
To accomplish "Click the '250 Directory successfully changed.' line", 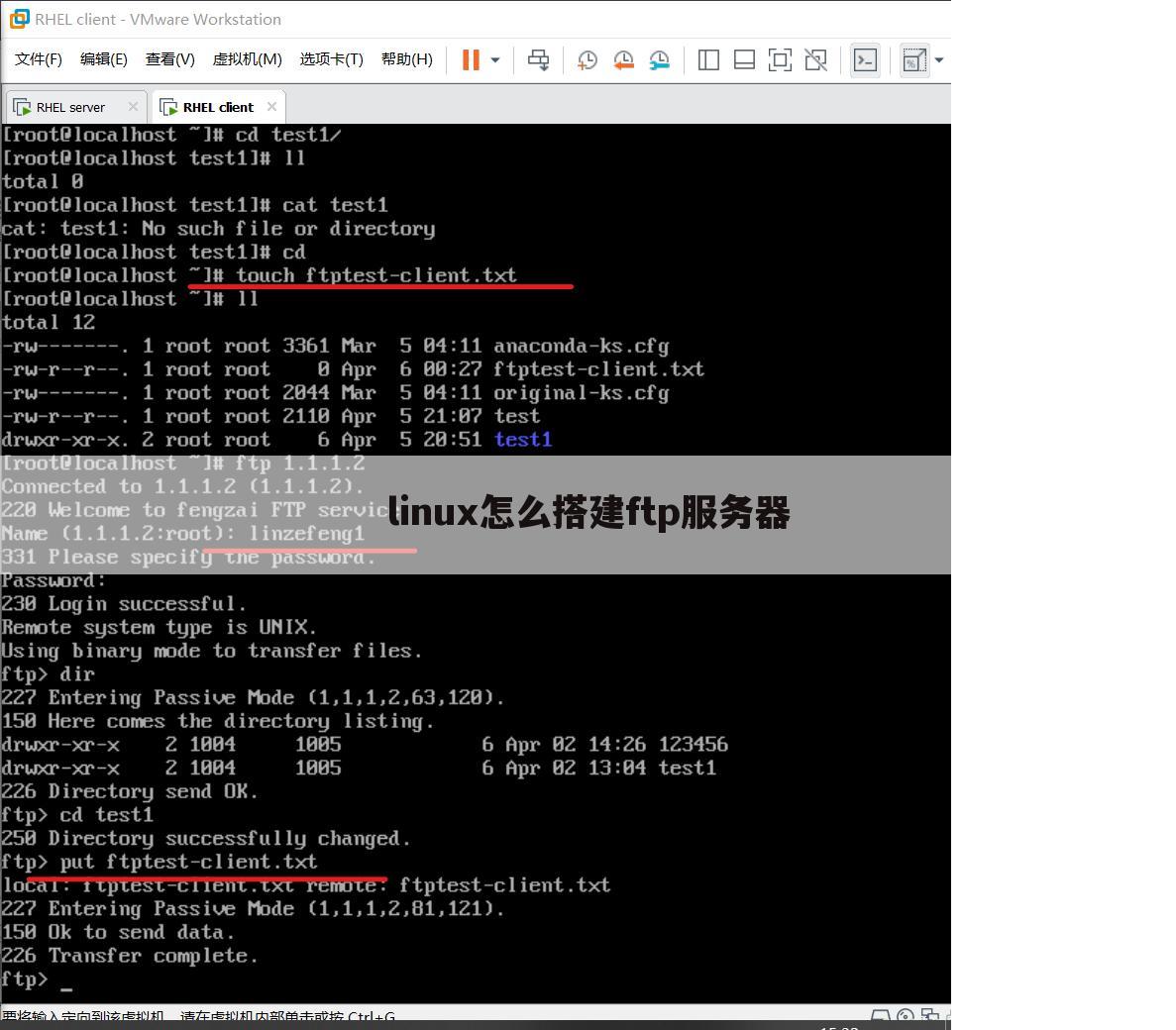I will [206, 838].
